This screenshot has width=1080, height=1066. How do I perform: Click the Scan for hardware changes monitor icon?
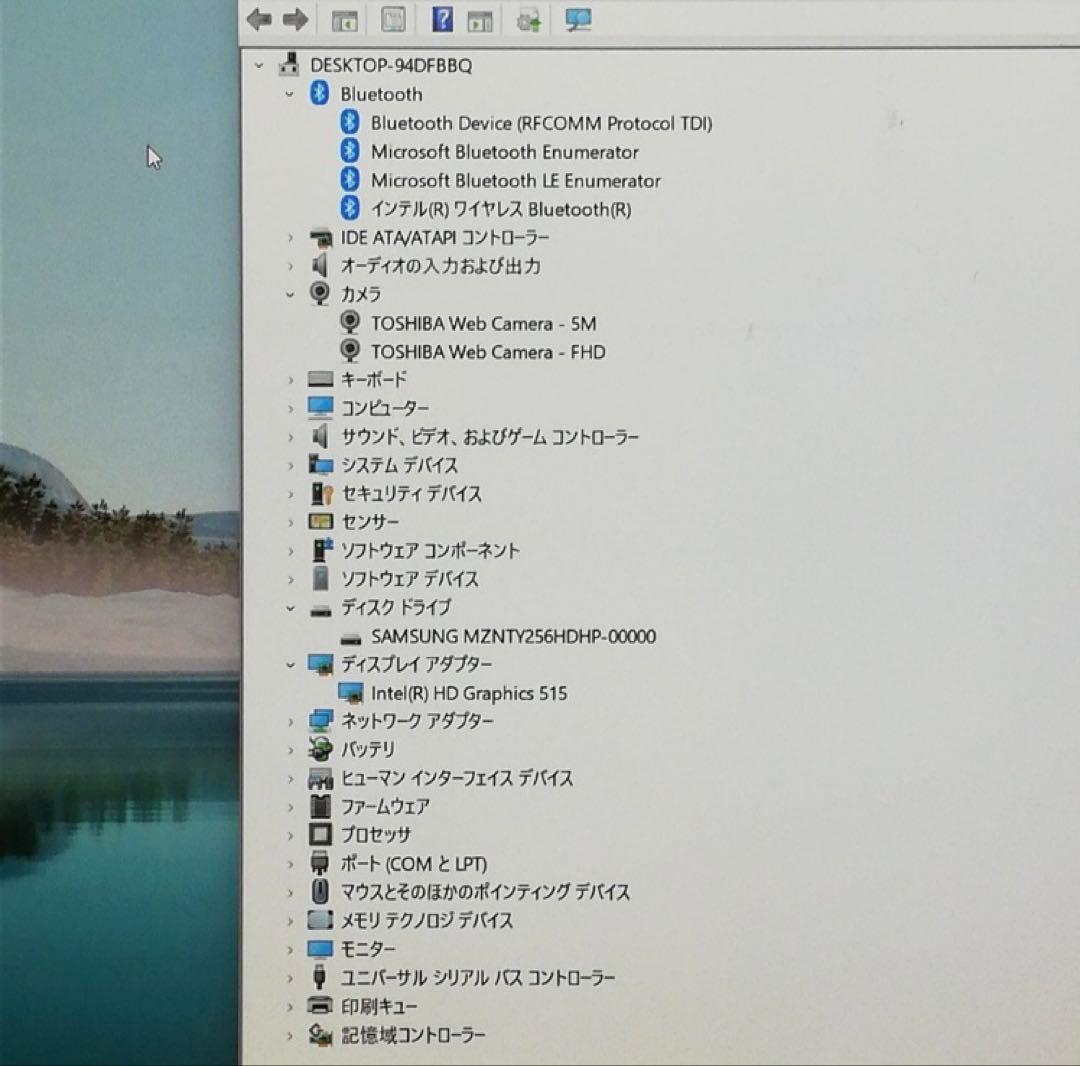577,19
